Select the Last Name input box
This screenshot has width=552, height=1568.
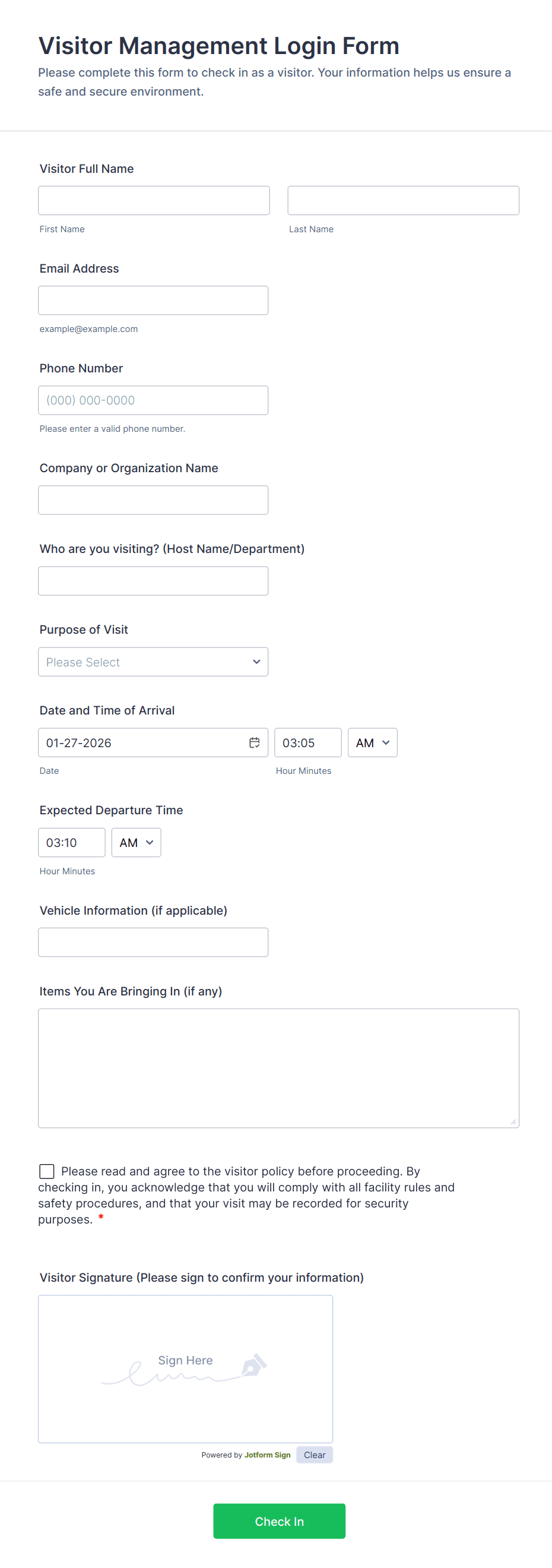[x=403, y=200]
